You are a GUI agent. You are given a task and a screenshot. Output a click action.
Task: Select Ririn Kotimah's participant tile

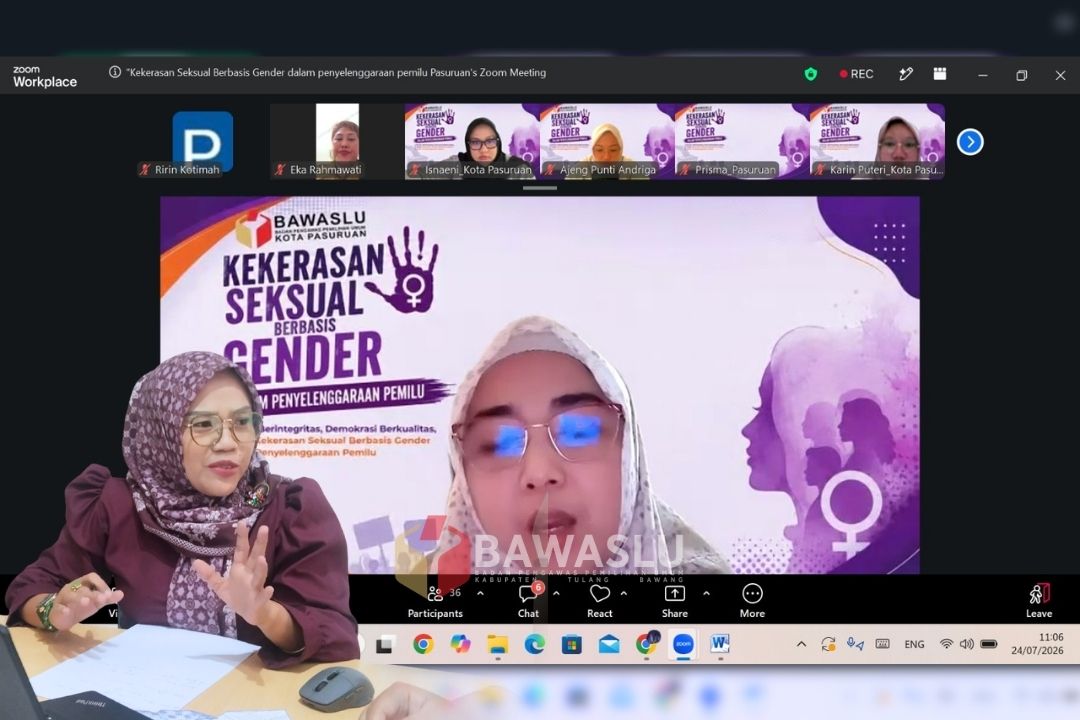202,142
